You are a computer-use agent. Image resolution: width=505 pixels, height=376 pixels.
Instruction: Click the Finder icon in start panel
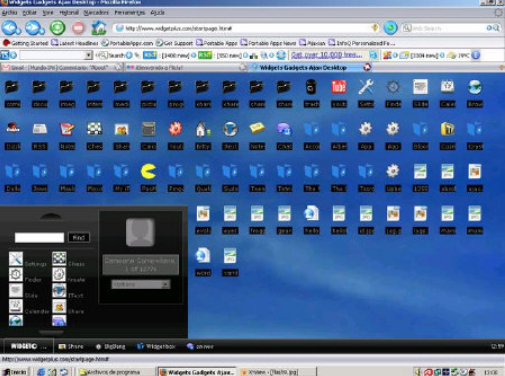16,275
